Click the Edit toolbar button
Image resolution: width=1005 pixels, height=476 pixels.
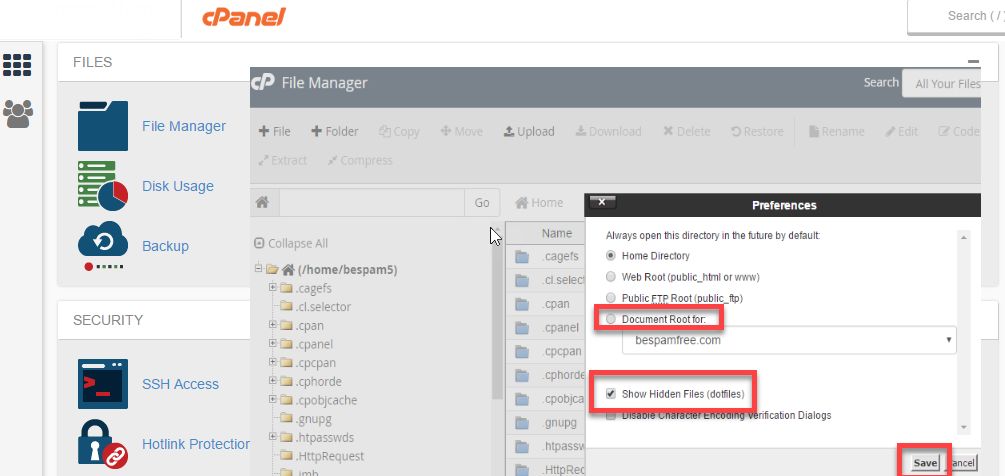[901, 131]
